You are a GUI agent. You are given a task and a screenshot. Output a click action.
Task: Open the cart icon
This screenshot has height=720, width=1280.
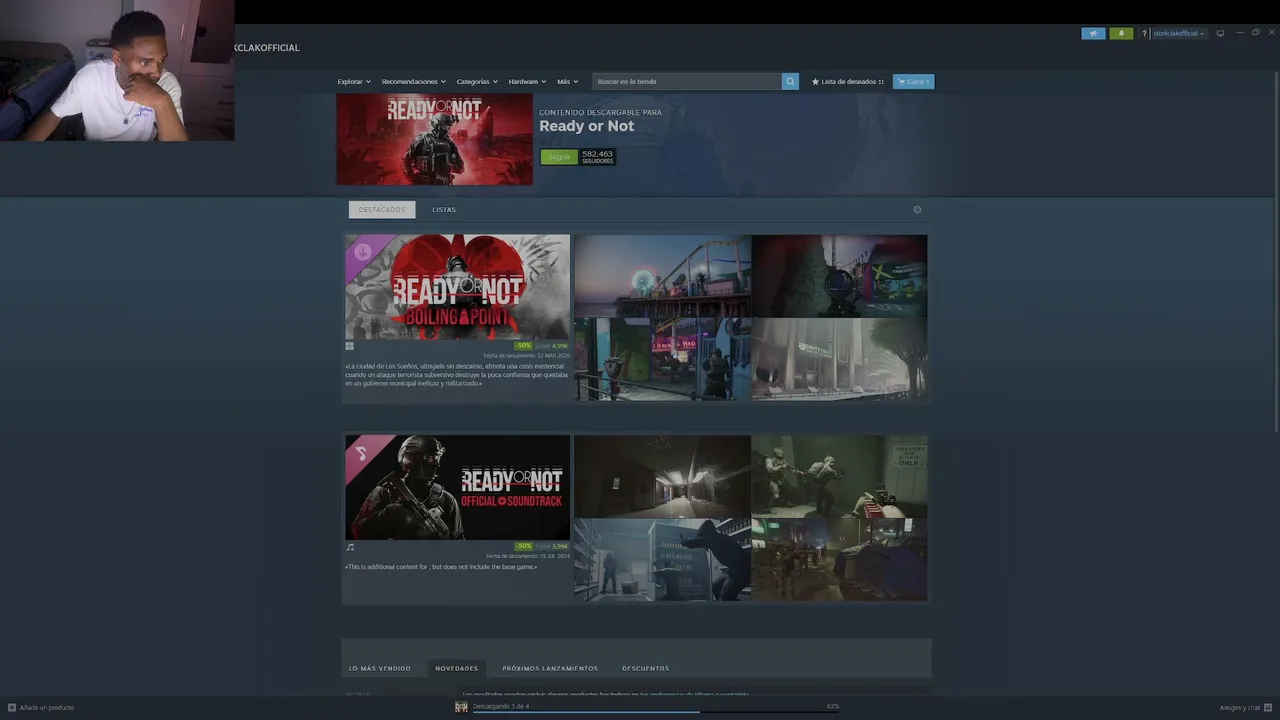901,82
